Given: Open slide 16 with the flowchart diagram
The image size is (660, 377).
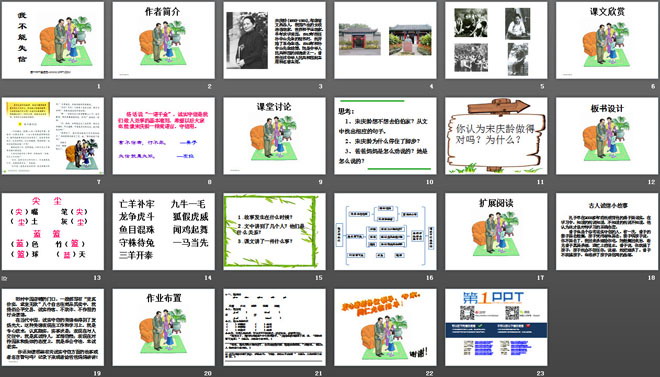Looking at the screenshot, I should click(385, 231).
